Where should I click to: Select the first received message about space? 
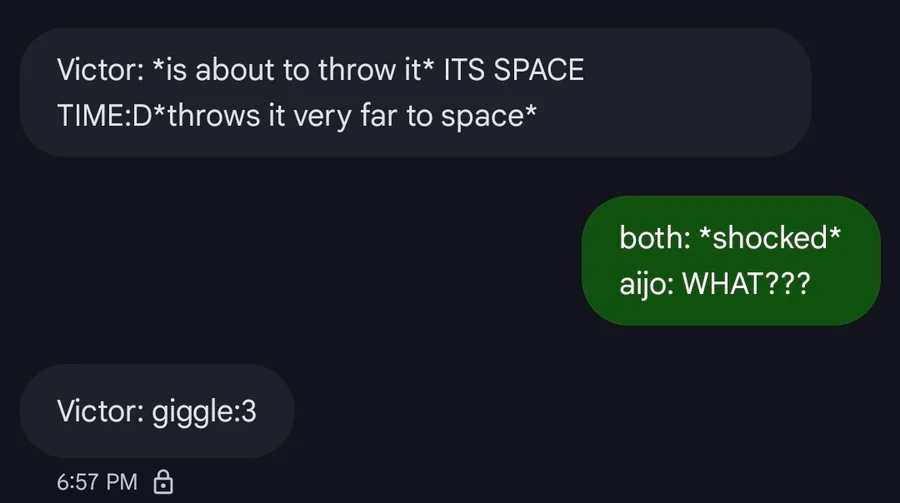[x=414, y=92]
